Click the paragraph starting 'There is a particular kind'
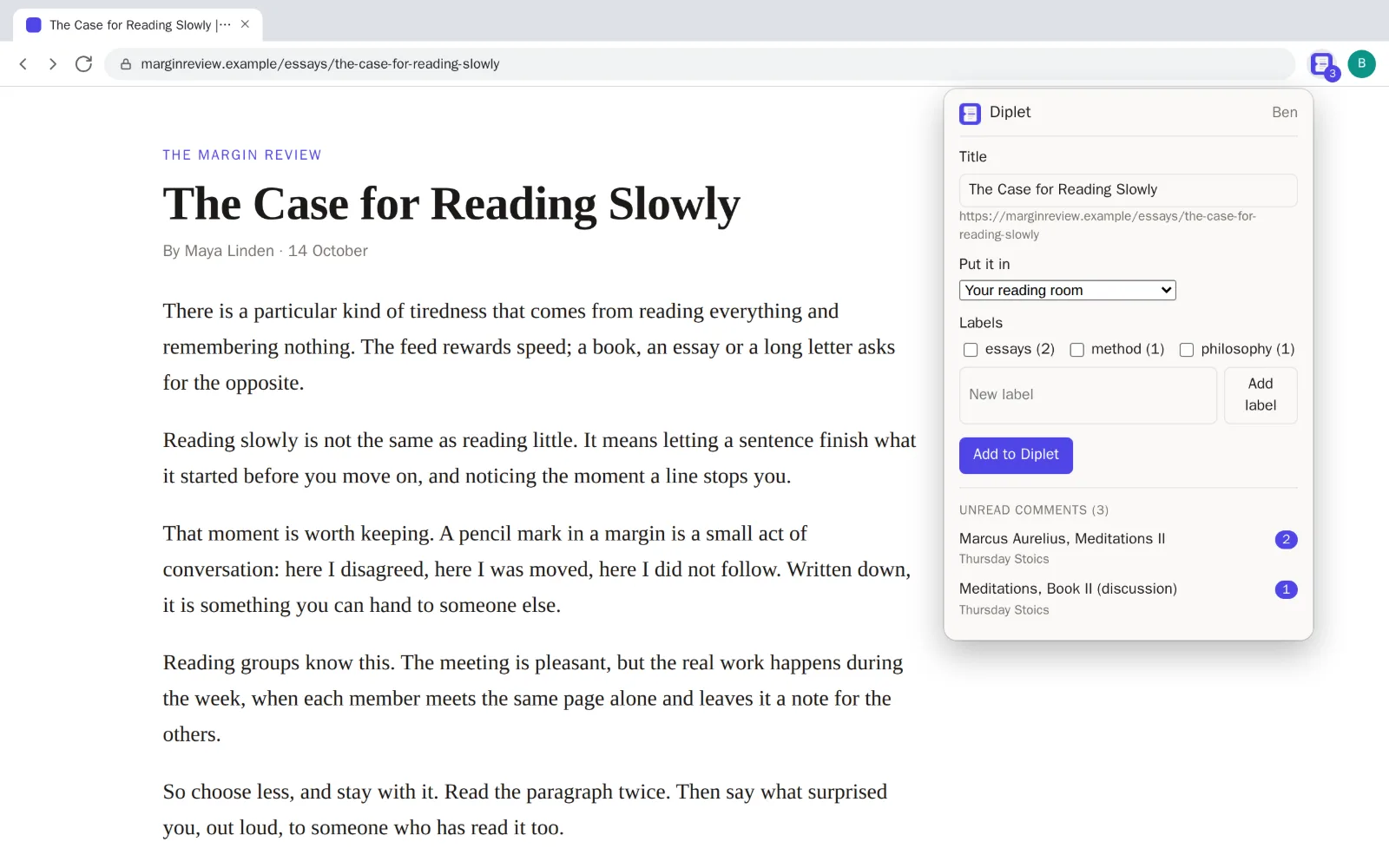1389x868 pixels. point(530,347)
